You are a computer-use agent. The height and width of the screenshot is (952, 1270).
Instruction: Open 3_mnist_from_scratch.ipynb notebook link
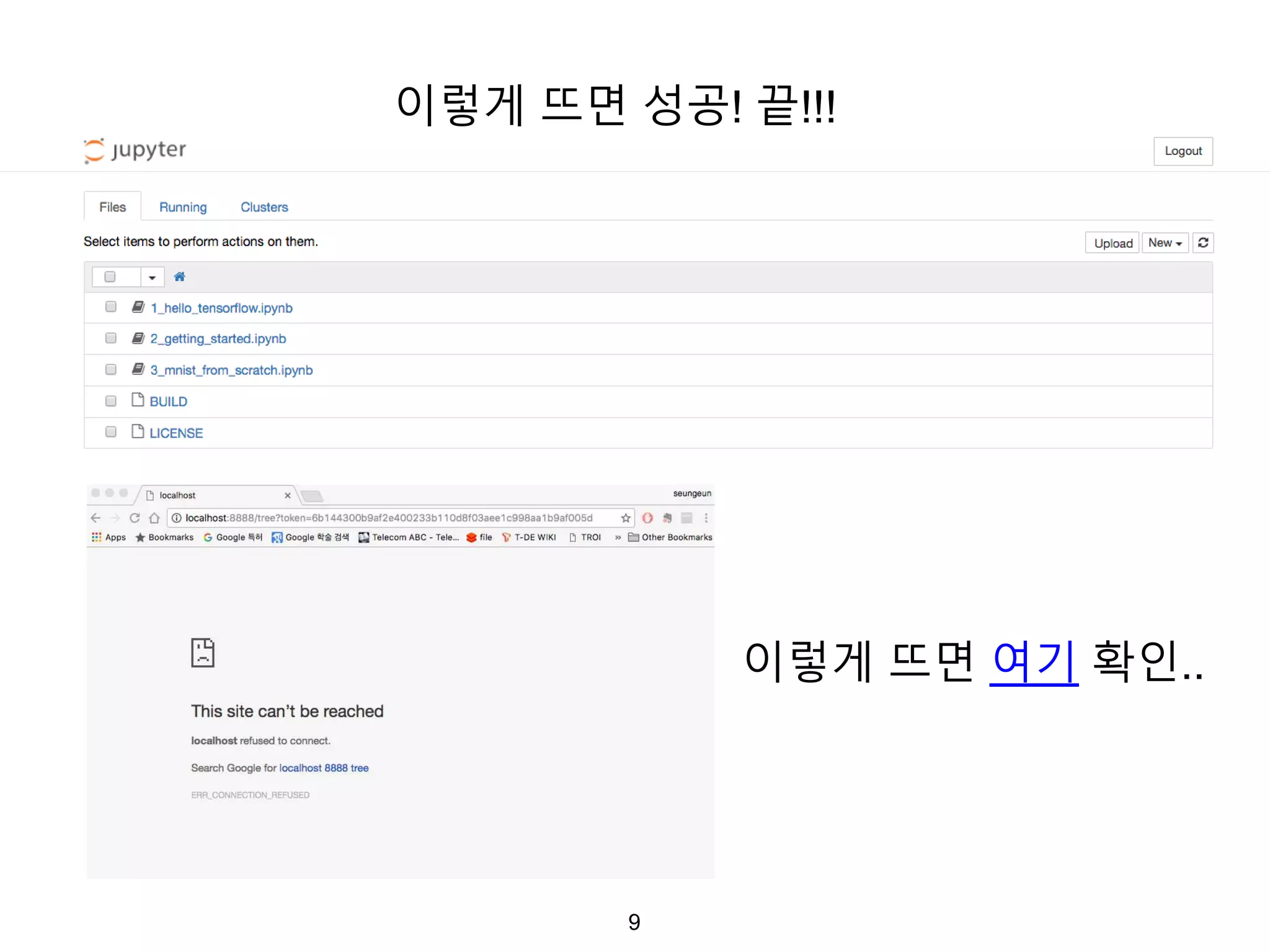pos(231,371)
